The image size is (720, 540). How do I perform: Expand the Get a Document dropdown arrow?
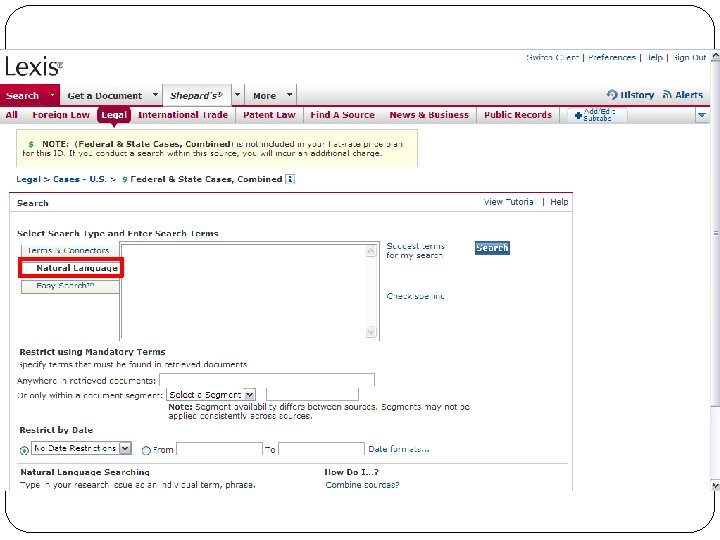coord(155,95)
